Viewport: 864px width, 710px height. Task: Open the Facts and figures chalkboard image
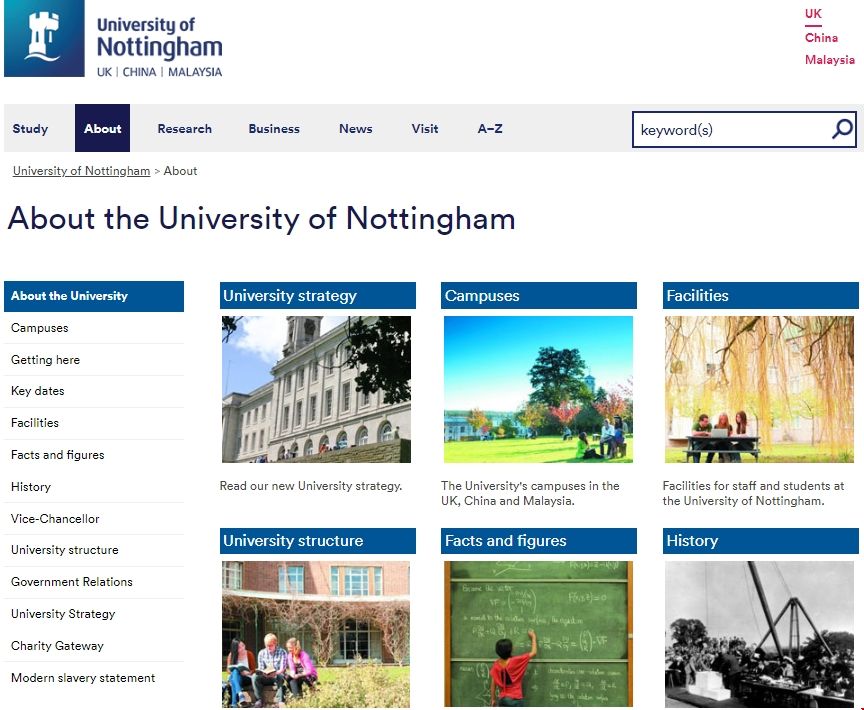pos(538,634)
